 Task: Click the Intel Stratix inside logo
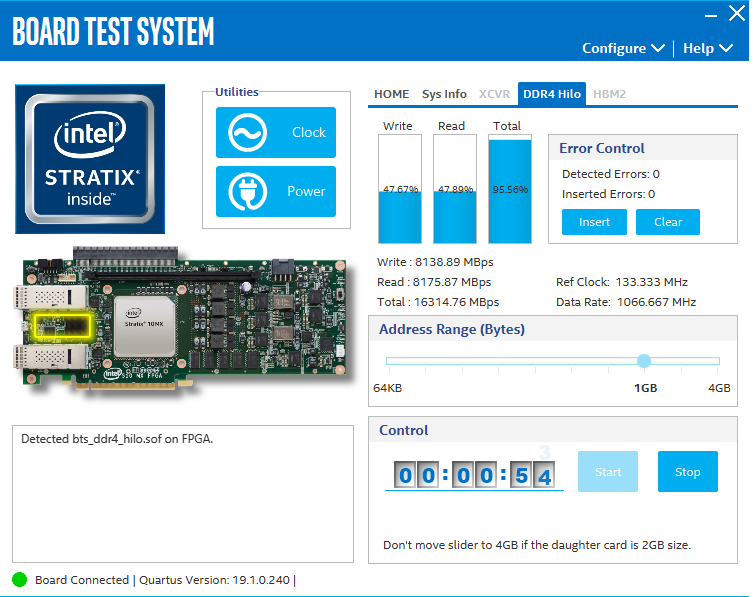tap(90, 159)
